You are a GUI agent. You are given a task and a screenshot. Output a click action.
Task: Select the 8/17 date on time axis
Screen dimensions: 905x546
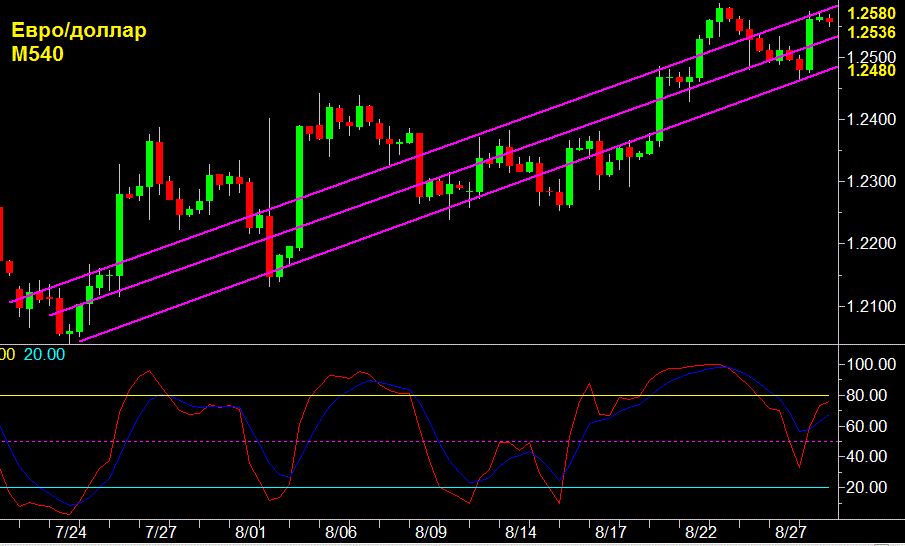pos(611,532)
